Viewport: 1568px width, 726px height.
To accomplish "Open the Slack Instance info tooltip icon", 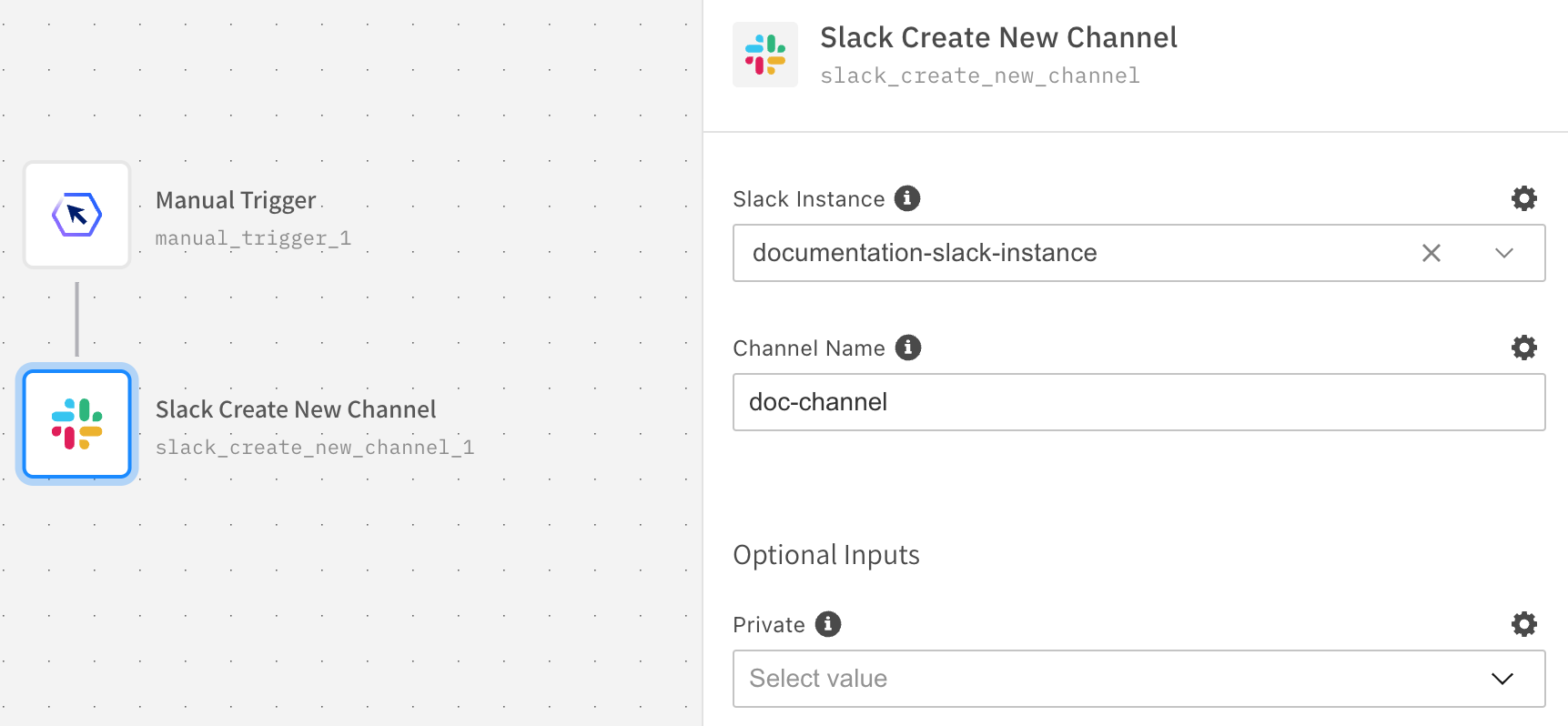I will [x=907, y=198].
